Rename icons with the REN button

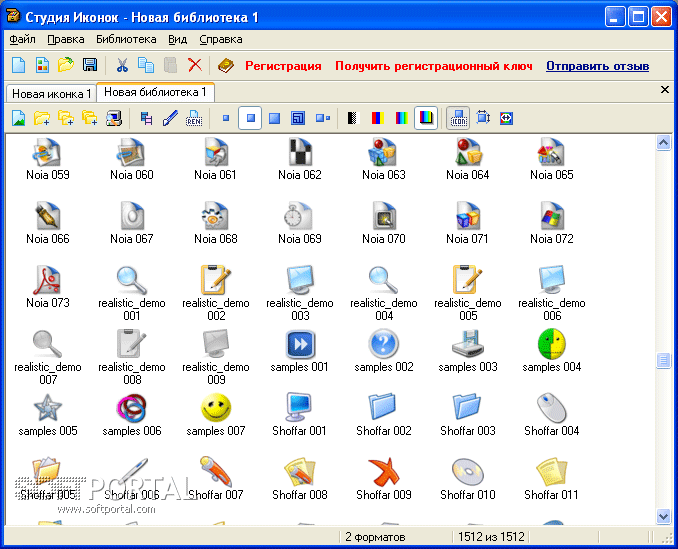click(x=194, y=118)
